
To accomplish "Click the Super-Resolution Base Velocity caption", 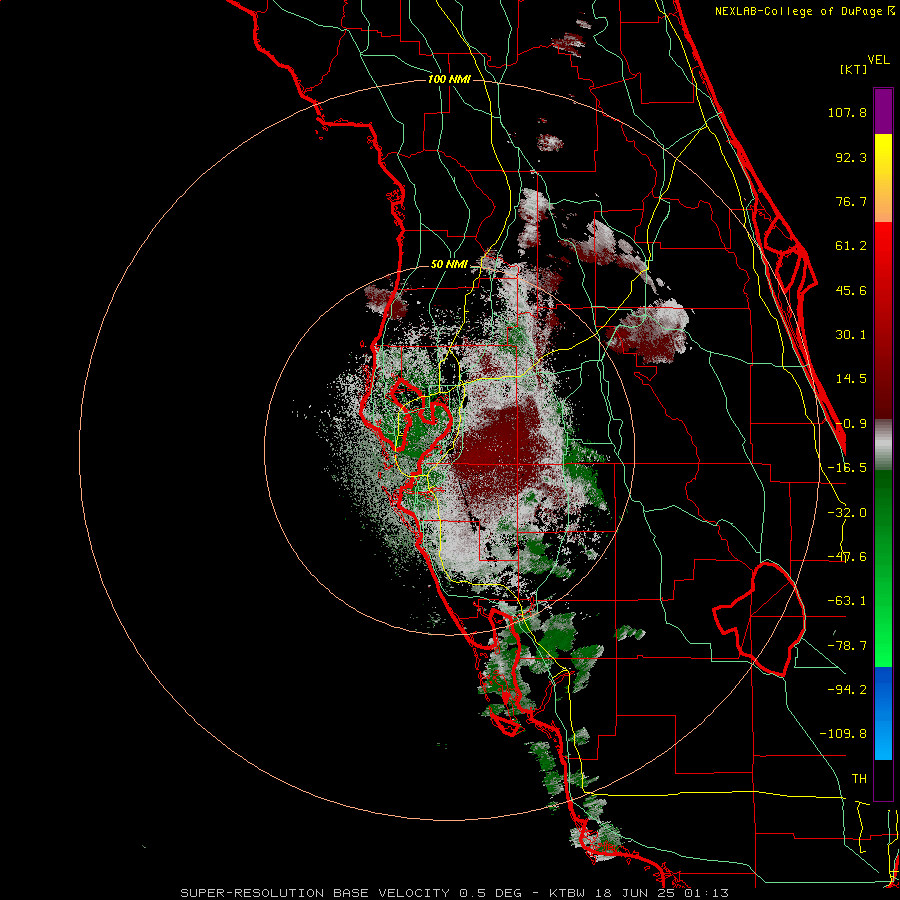I will [455, 893].
